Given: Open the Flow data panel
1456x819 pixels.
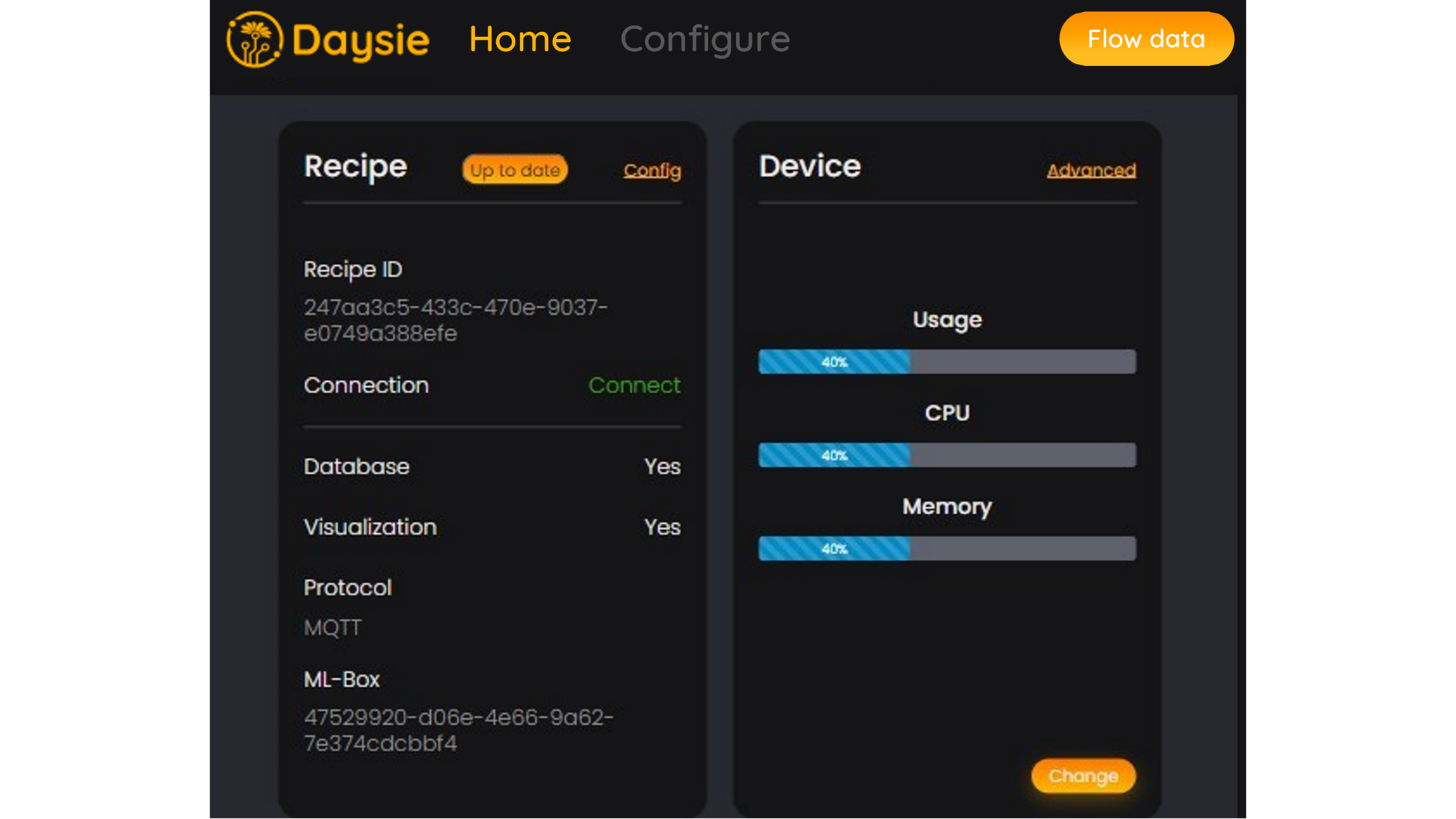Looking at the screenshot, I should tap(1146, 39).
